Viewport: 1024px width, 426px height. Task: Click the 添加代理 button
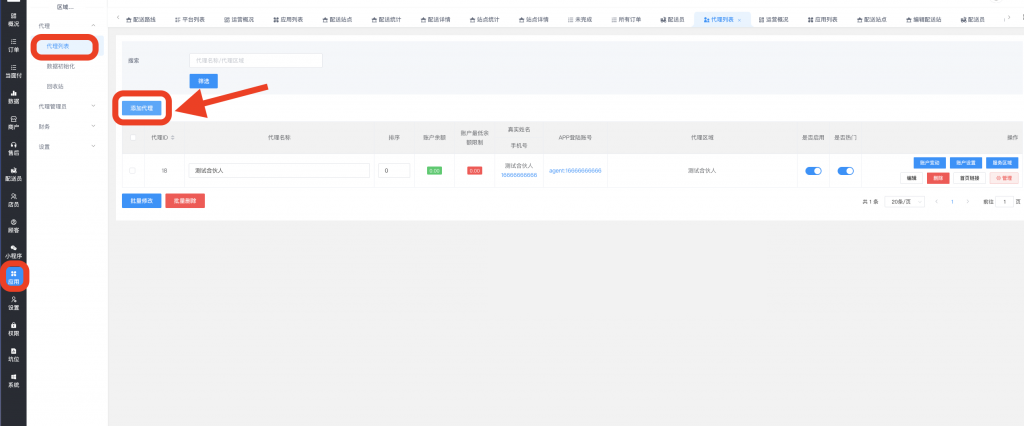tap(143, 107)
